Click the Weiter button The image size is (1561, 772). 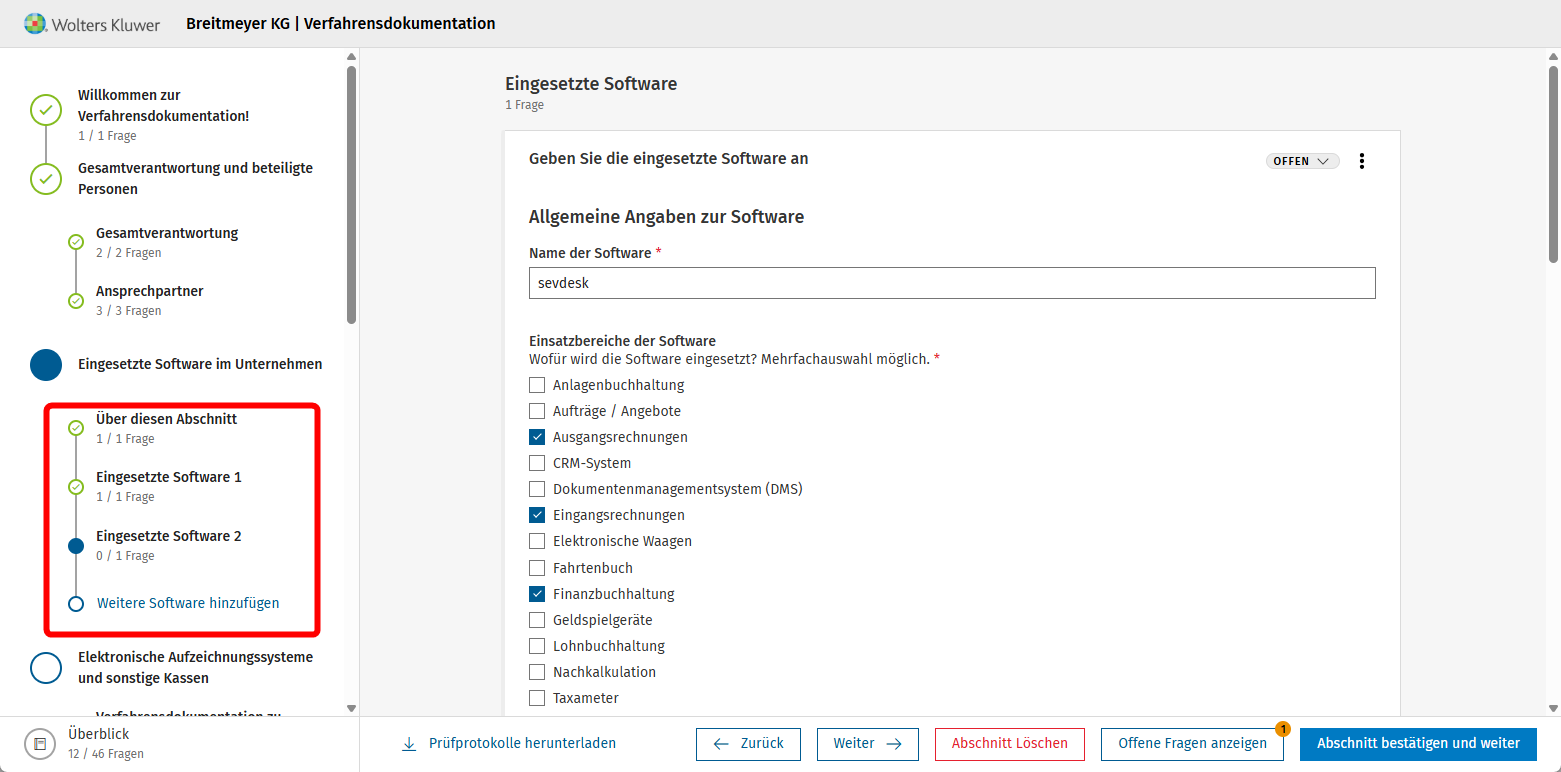[868, 744]
